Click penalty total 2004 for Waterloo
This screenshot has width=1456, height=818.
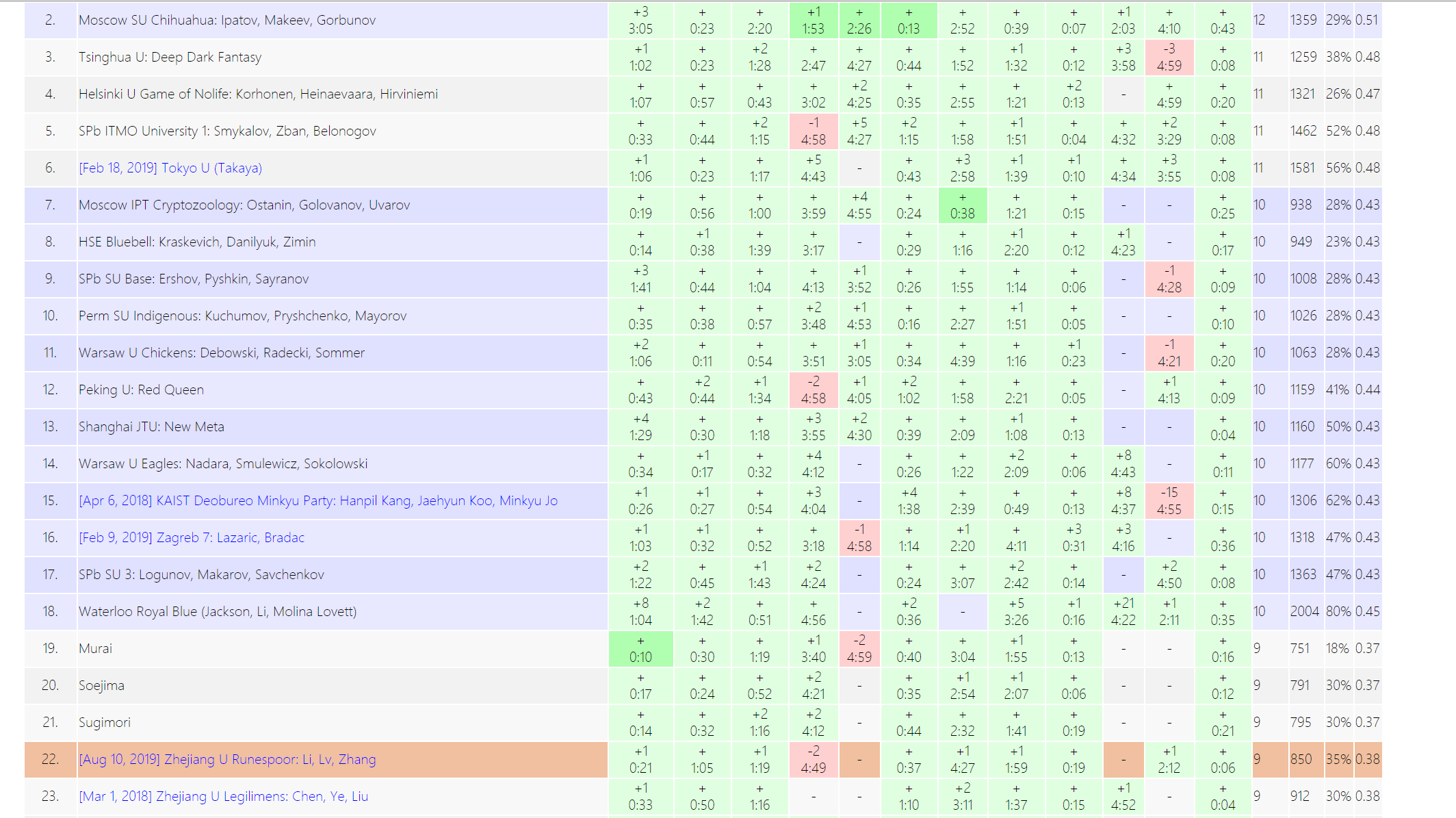tap(1303, 611)
